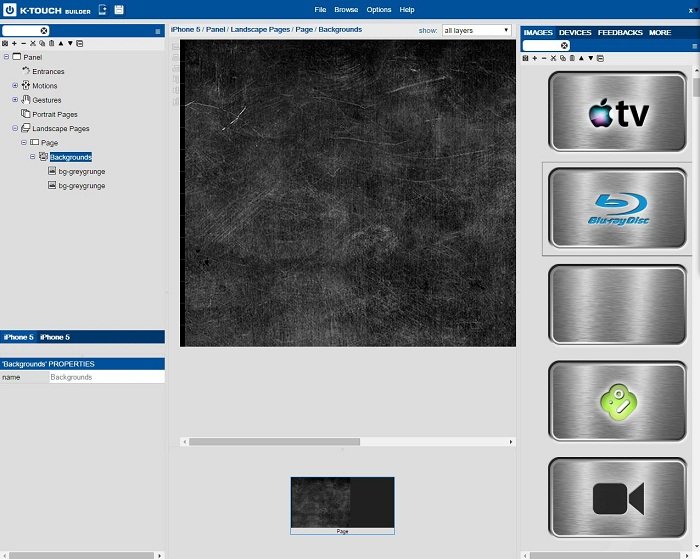Switch to the Images tab
This screenshot has width=700, height=559.
[x=538, y=33]
